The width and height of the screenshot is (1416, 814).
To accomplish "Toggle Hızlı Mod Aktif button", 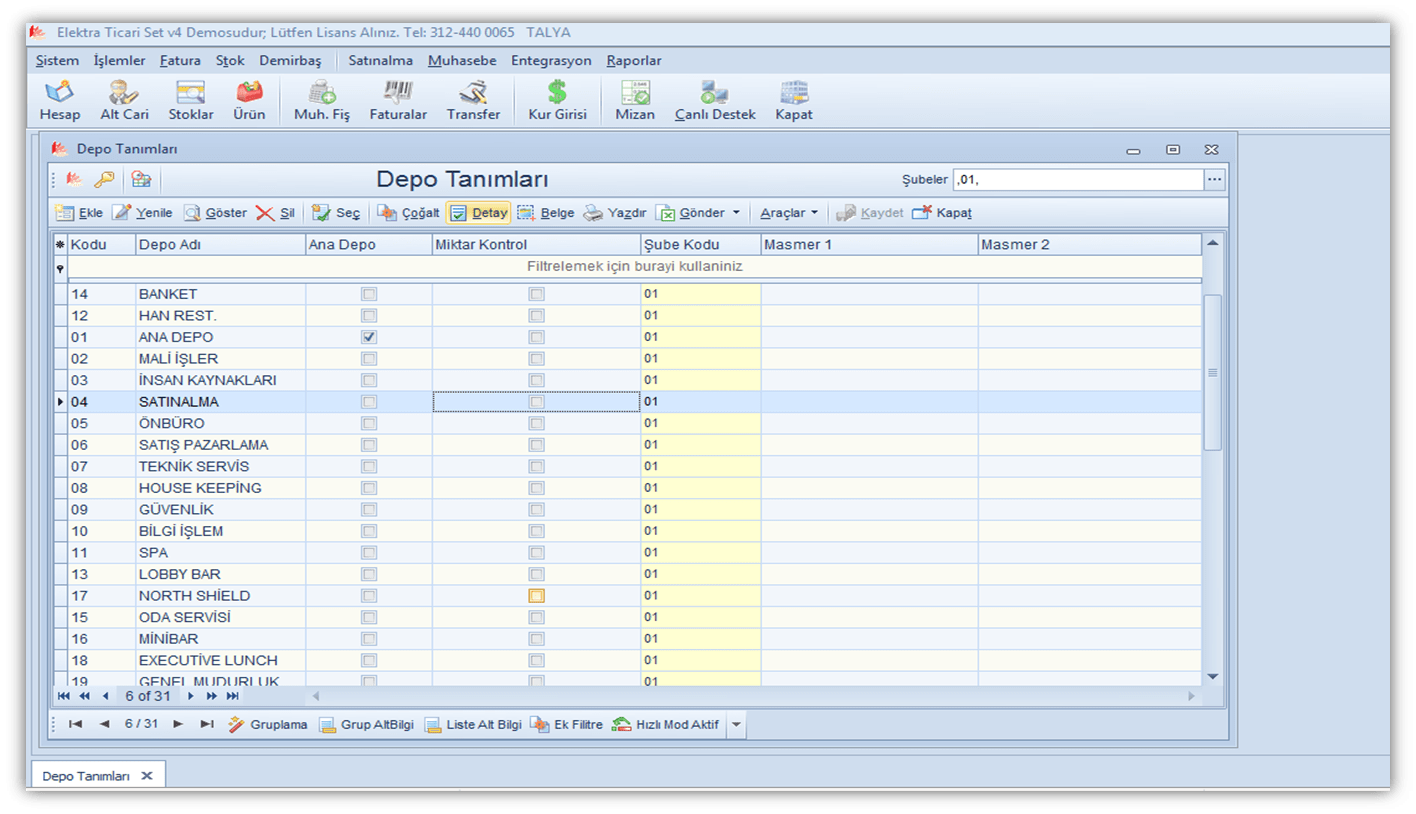I will [x=667, y=725].
